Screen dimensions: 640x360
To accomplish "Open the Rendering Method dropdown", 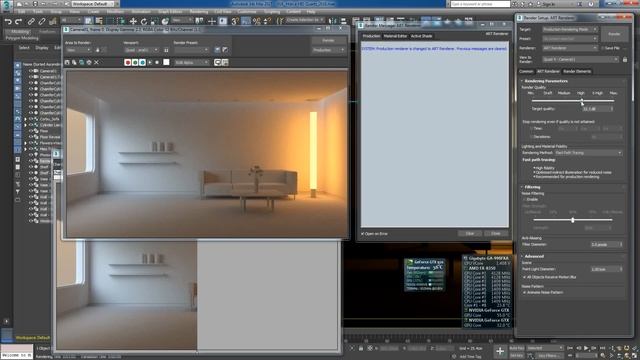I will point(589,153).
